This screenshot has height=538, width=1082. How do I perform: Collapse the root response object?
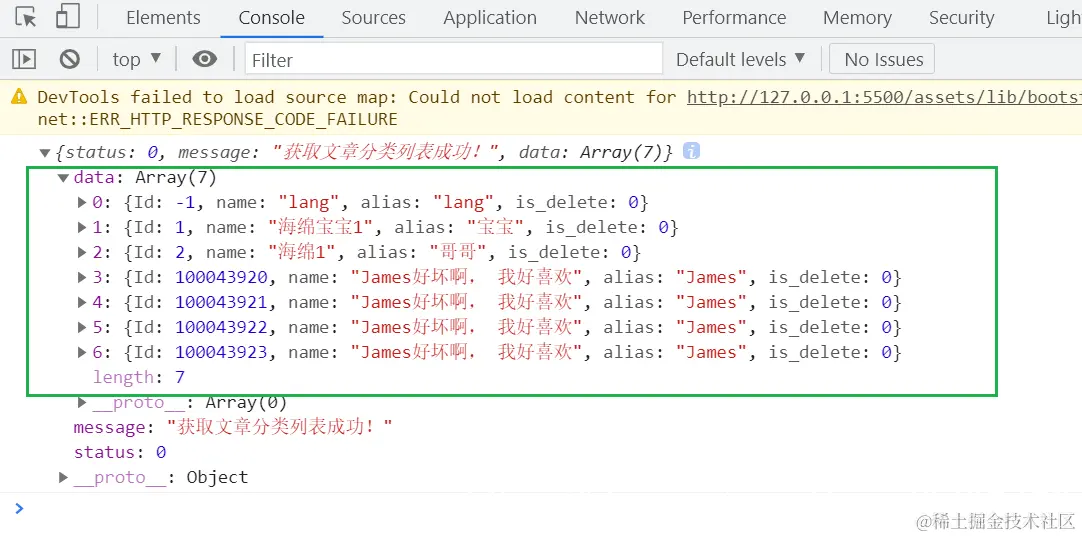tap(45, 153)
